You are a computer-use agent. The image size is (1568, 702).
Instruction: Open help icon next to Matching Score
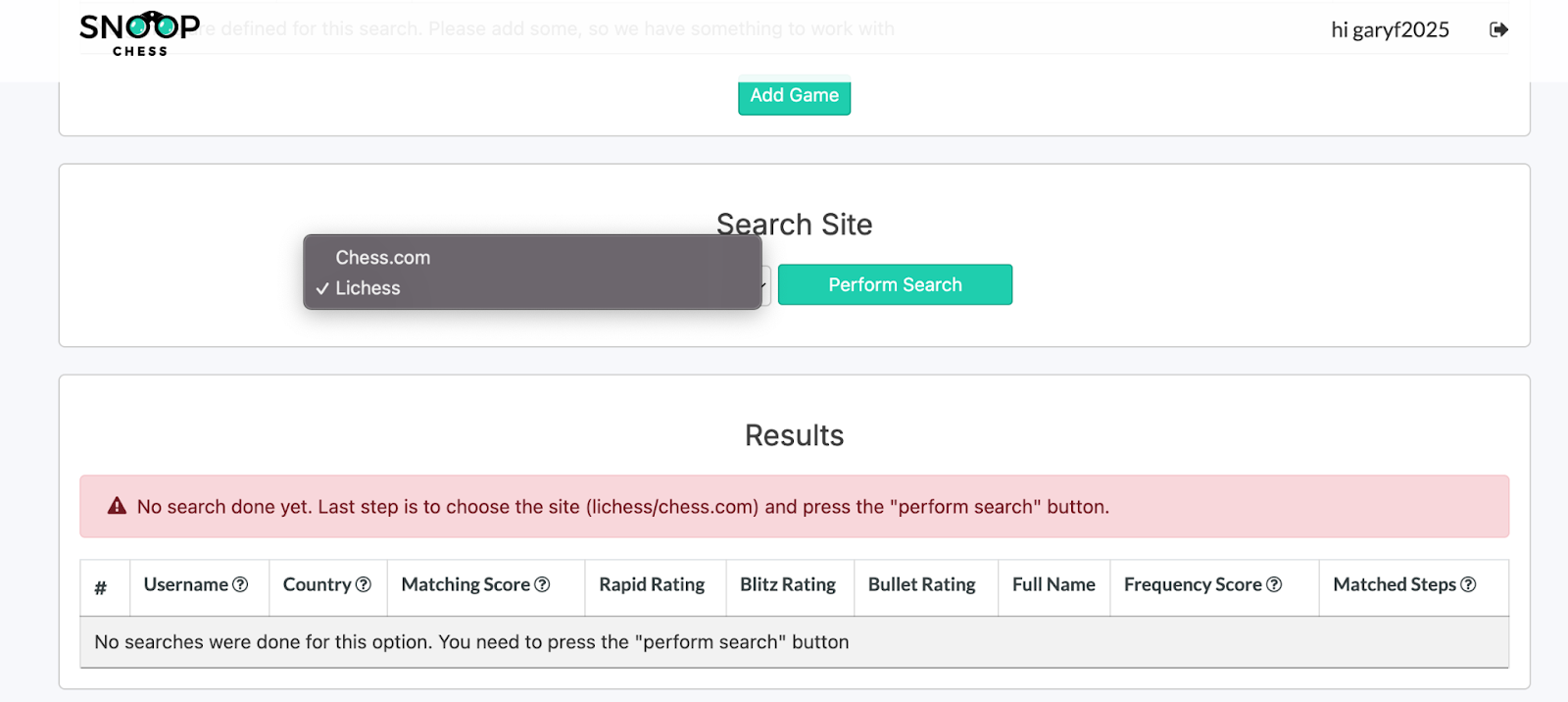pyautogui.click(x=542, y=584)
